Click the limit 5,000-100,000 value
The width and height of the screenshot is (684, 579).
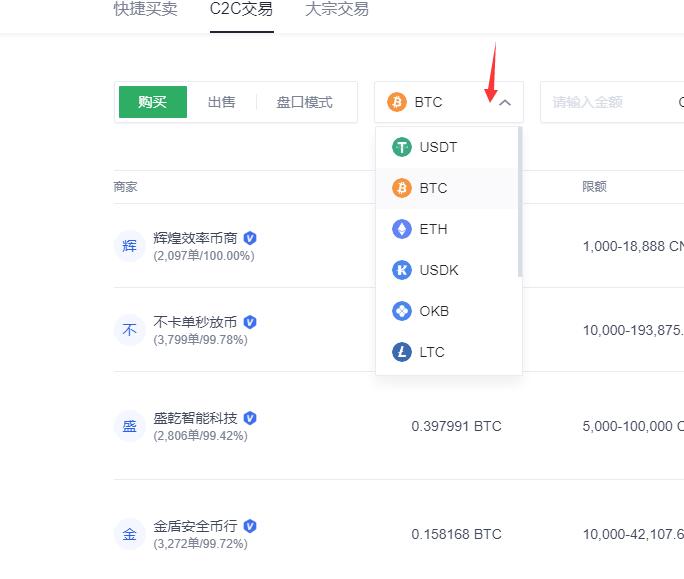[x=633, y=426]
